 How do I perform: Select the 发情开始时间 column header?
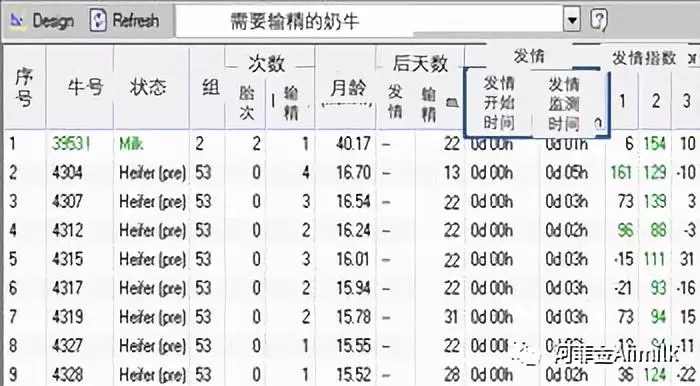click(x=499, y=103)
